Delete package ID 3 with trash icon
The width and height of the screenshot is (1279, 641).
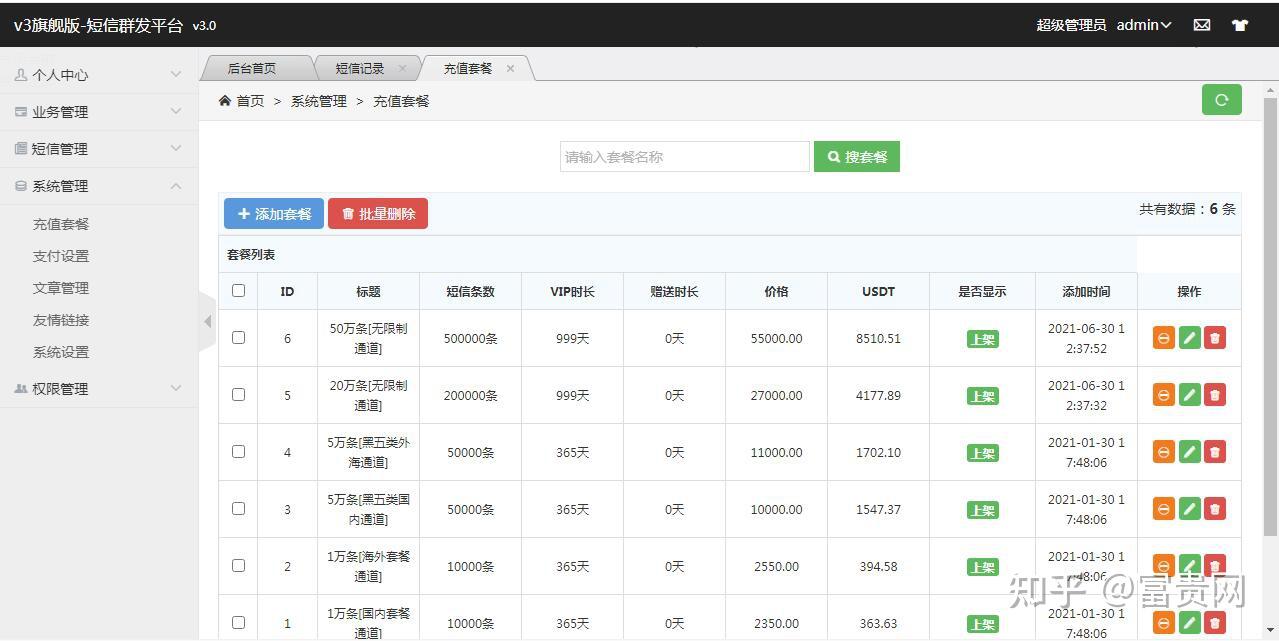tap(1214, 509)
